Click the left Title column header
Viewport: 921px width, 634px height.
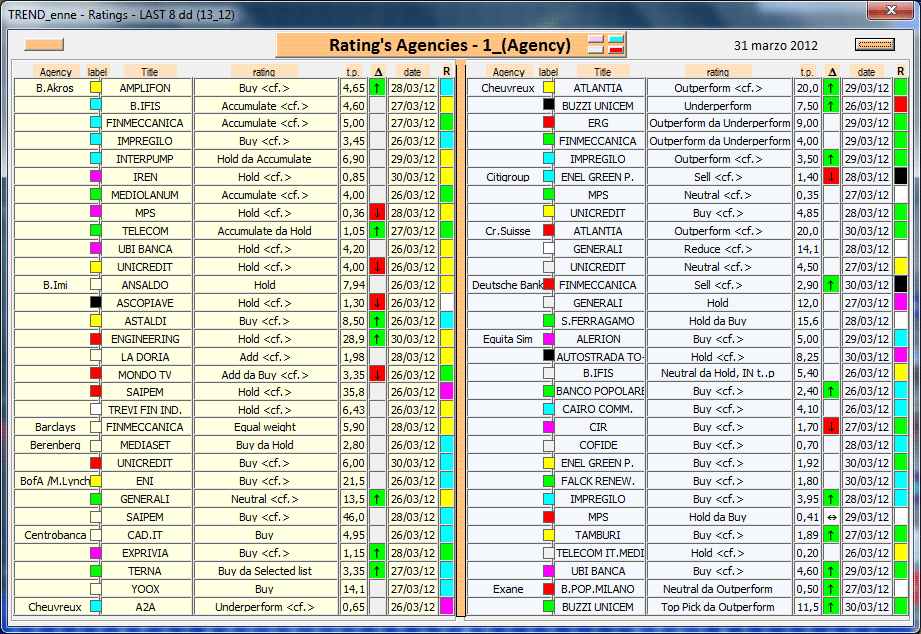coord(150,72)
